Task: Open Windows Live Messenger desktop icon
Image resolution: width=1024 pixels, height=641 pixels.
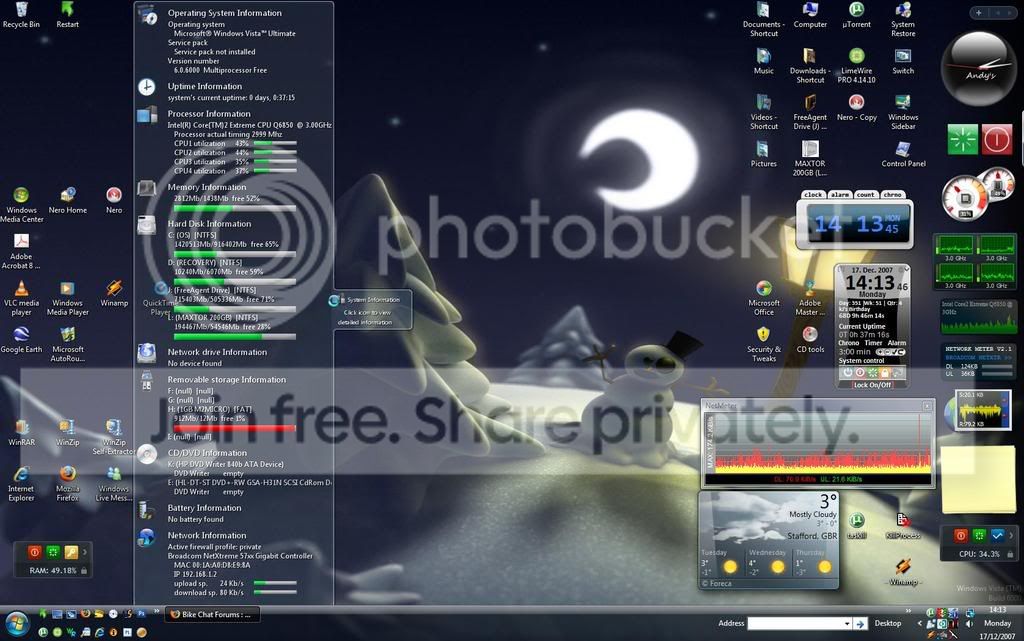Action: pyautogui.click(x=114, y=483)
